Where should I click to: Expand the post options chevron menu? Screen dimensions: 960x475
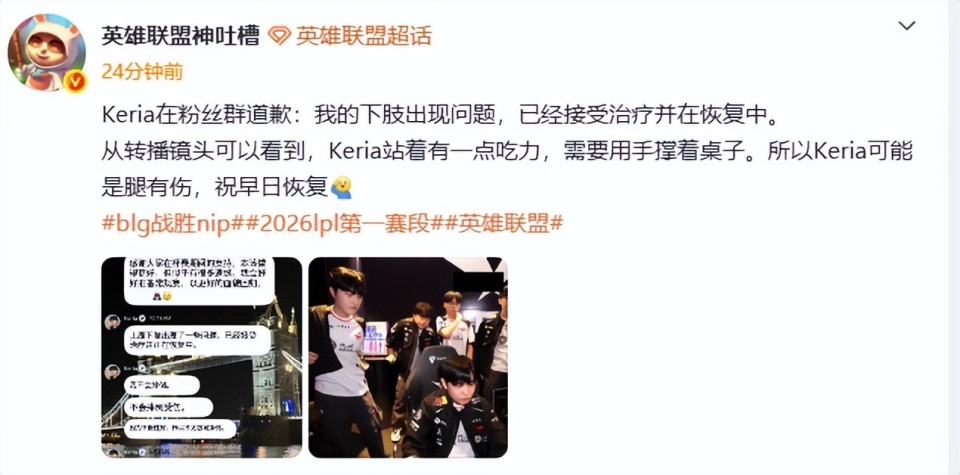[906, 25]
